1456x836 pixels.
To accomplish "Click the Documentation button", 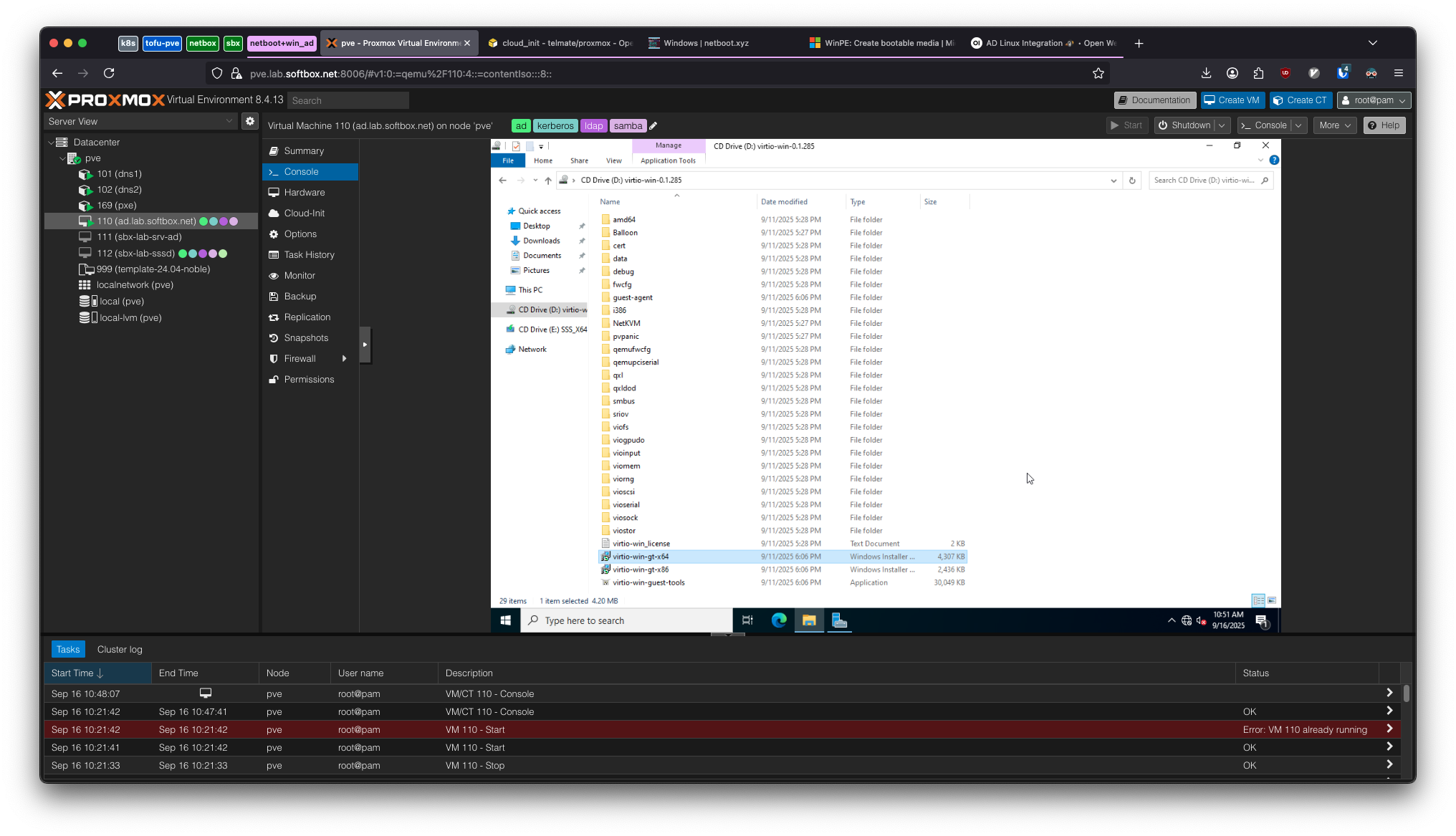I will [1154, 100].
